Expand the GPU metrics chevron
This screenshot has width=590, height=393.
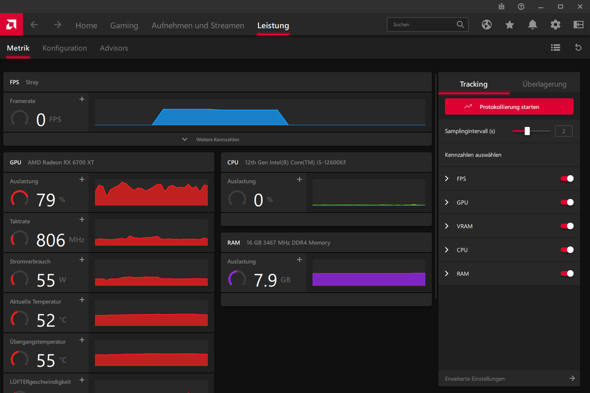coord(447,202)
